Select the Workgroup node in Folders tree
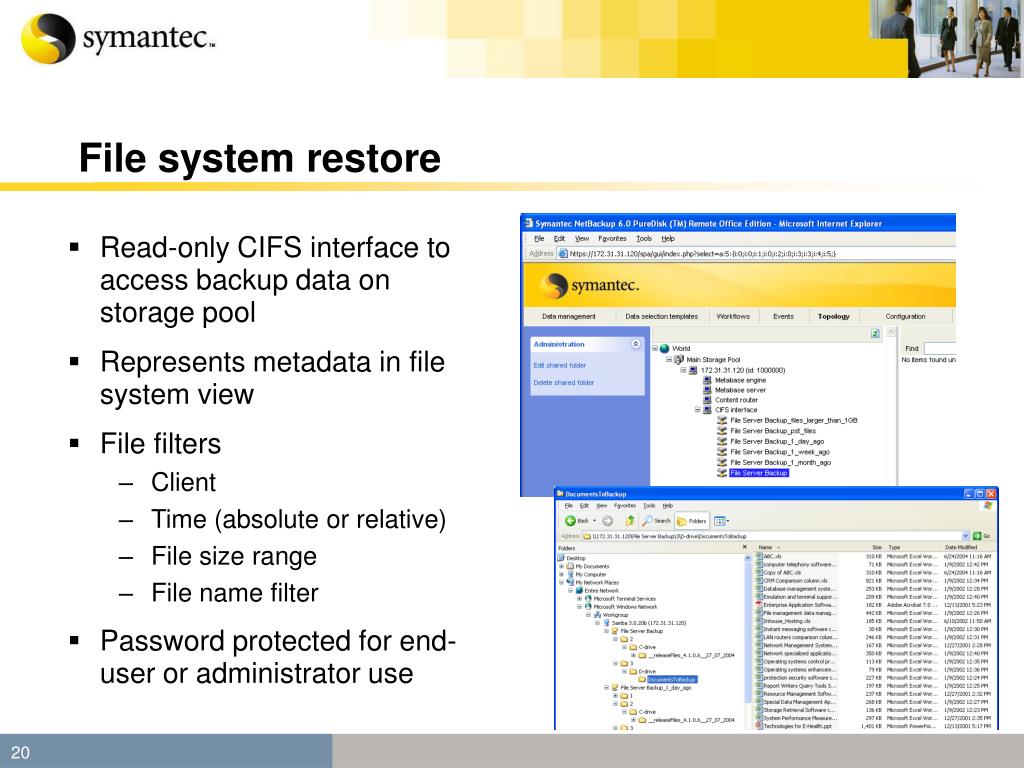The image size is (1024, 768). 615,615
